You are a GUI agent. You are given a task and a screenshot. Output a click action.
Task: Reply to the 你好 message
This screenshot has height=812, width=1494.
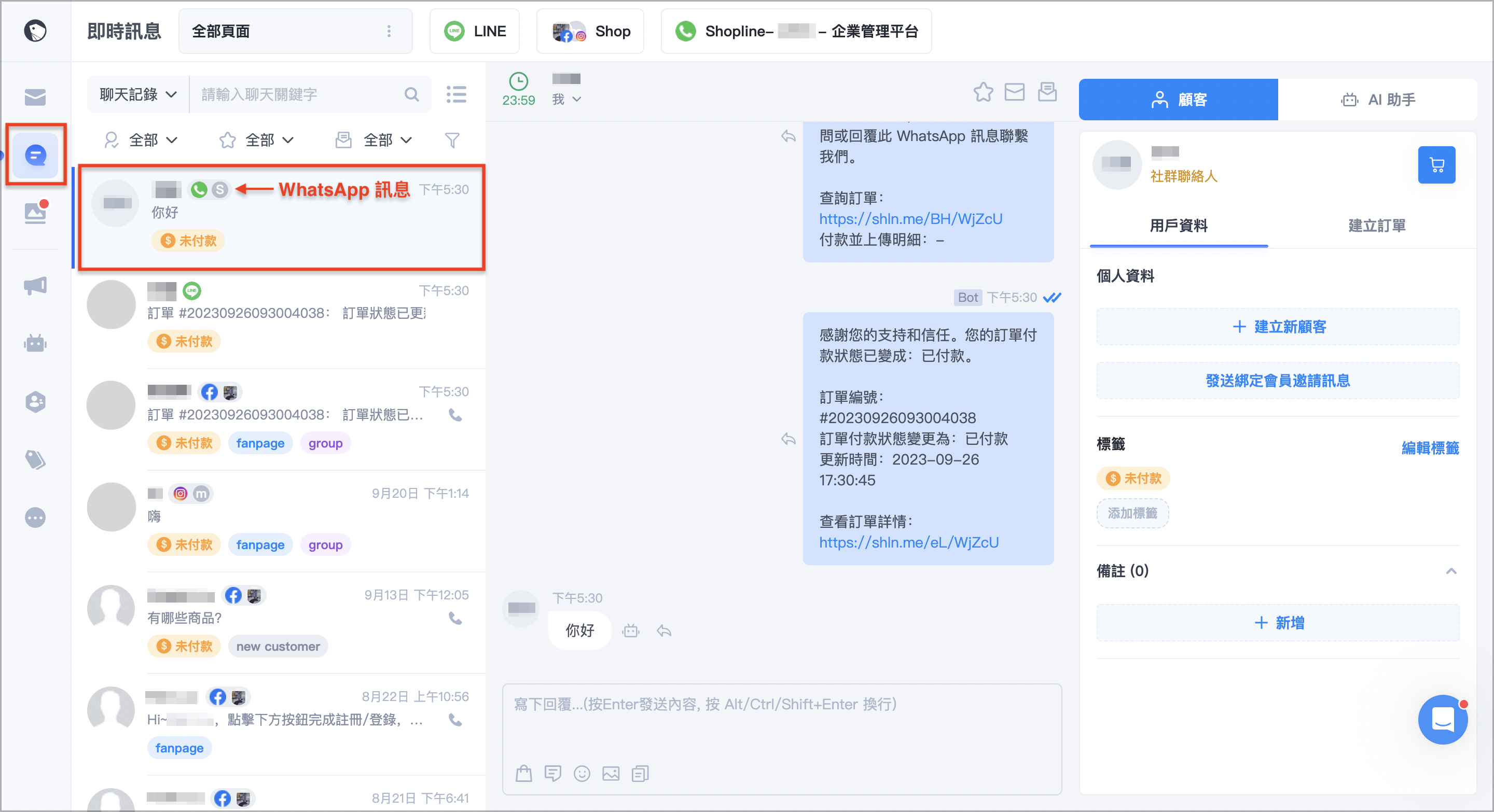664,631
